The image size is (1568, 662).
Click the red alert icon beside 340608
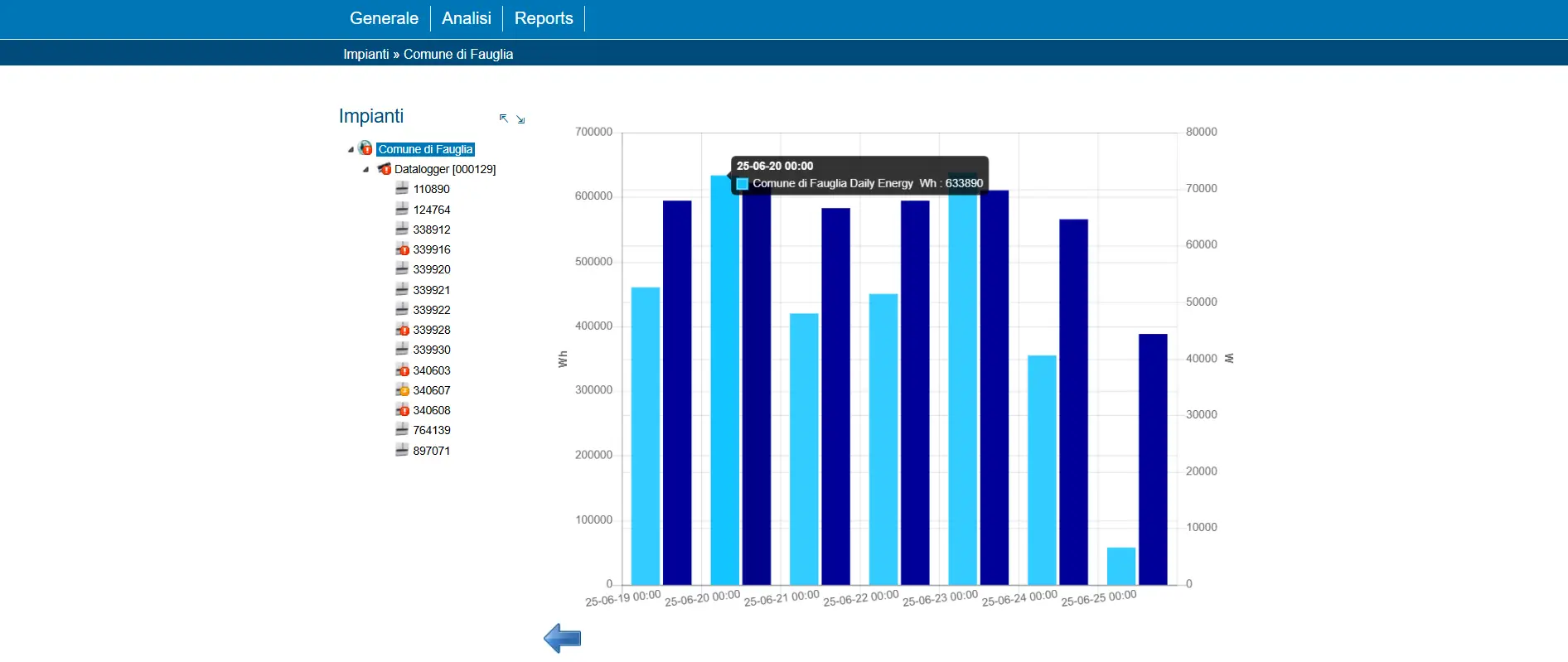[403, 410]
